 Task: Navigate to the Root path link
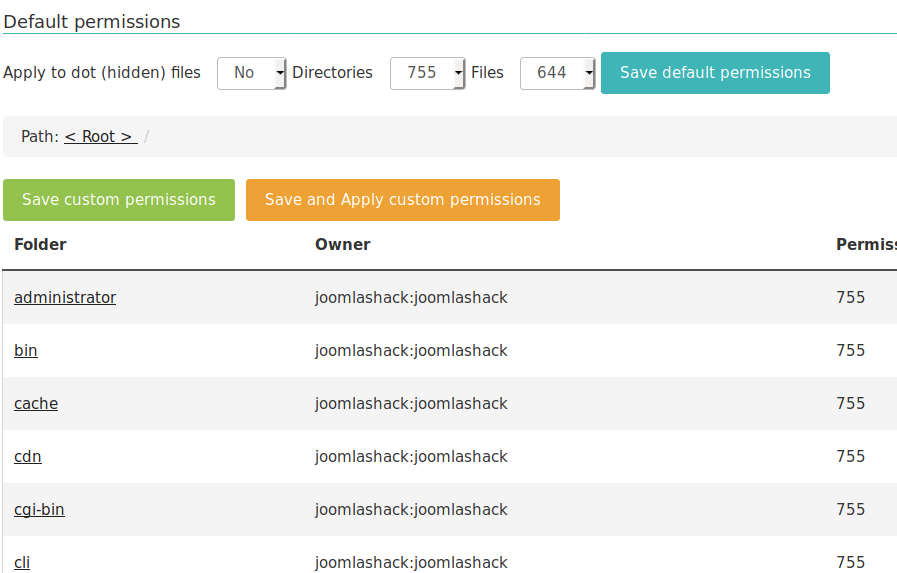point(100,137)
